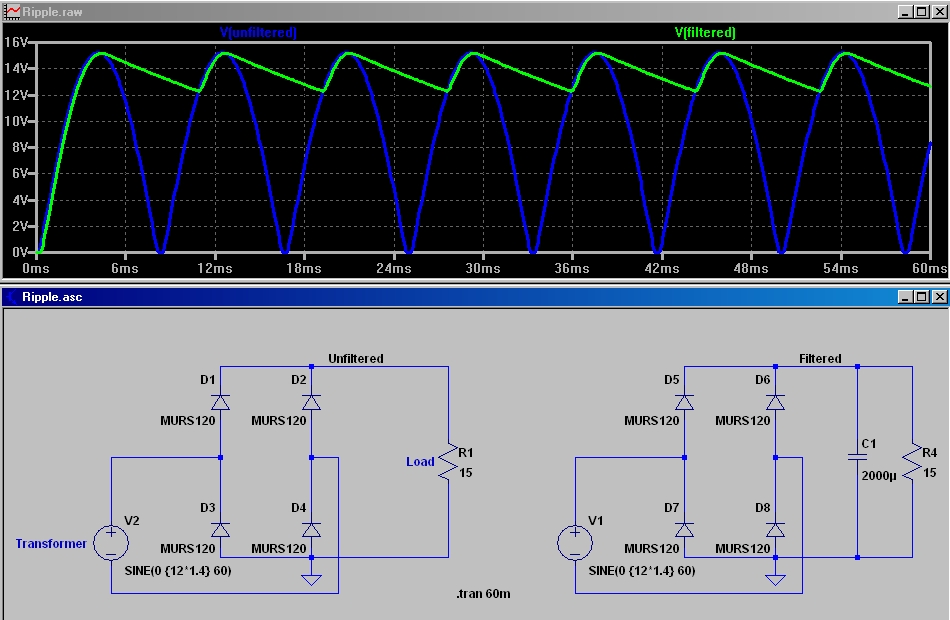This screenshot has width=950, height=620.
Task: Click the MURS120 label under D3
Action: point(188,548)
